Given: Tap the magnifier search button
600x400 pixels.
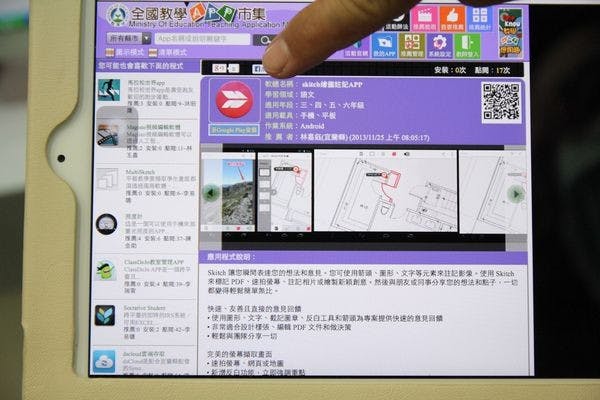Looking at the screenshot, I should coord(264,40).
